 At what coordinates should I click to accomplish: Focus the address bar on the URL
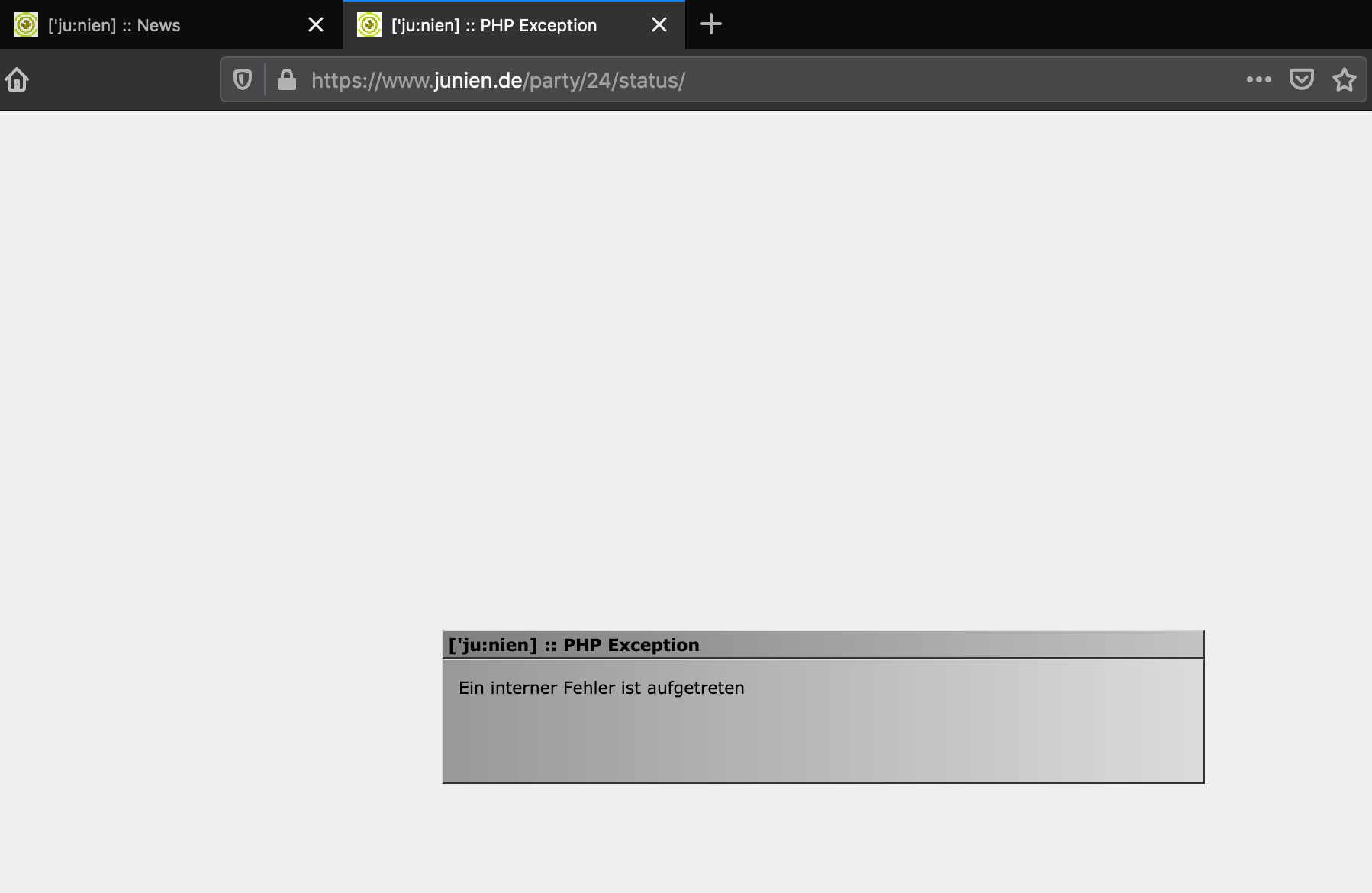[916, 80]
